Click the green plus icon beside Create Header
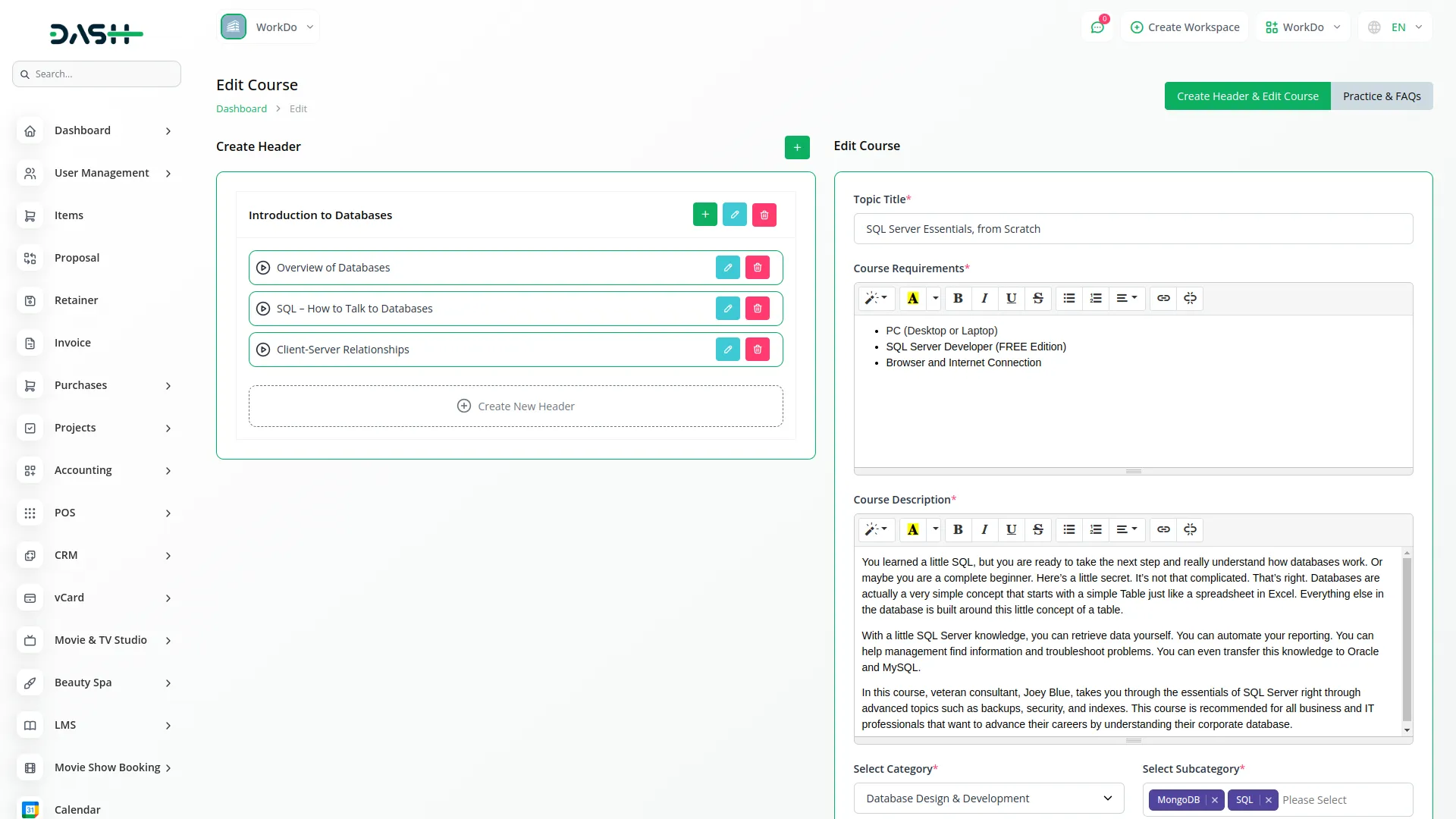This screenshot has height=819, width=1456. [796, 147]
